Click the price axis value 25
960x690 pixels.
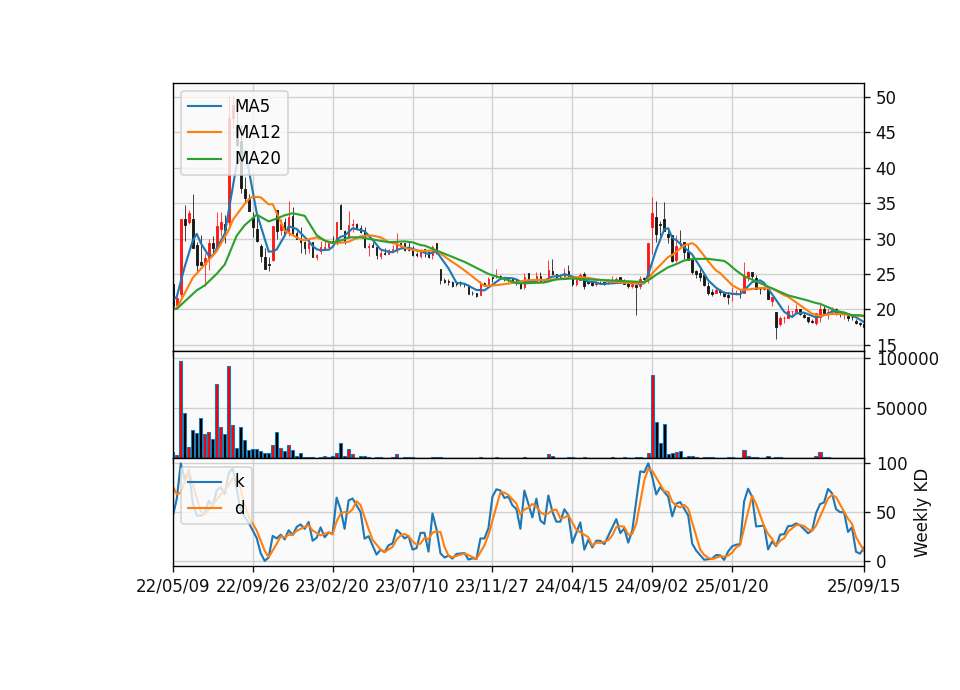pyautogui.click(x=885, y=275)
